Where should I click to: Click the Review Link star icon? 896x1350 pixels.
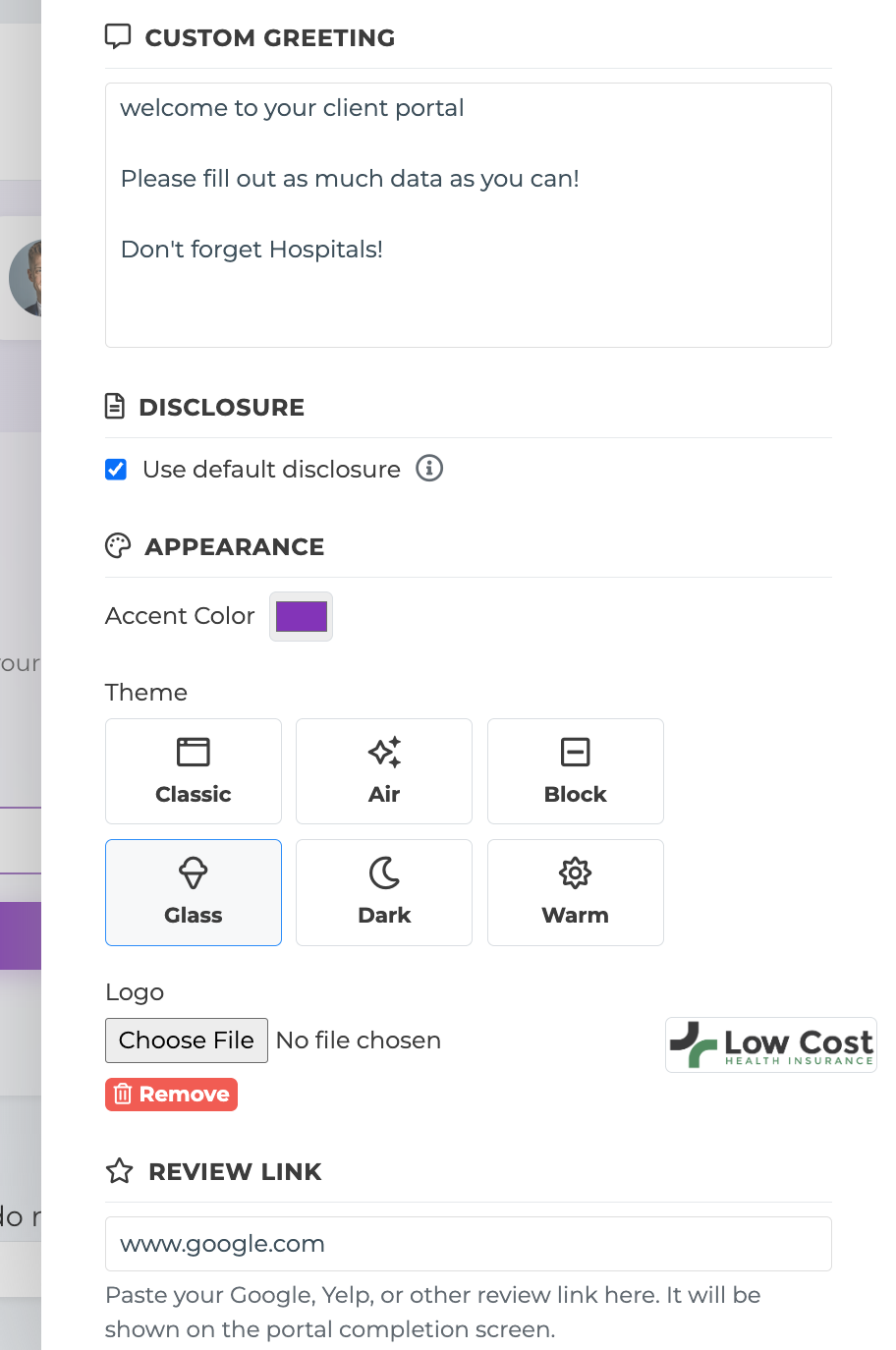pos(120,1171)
